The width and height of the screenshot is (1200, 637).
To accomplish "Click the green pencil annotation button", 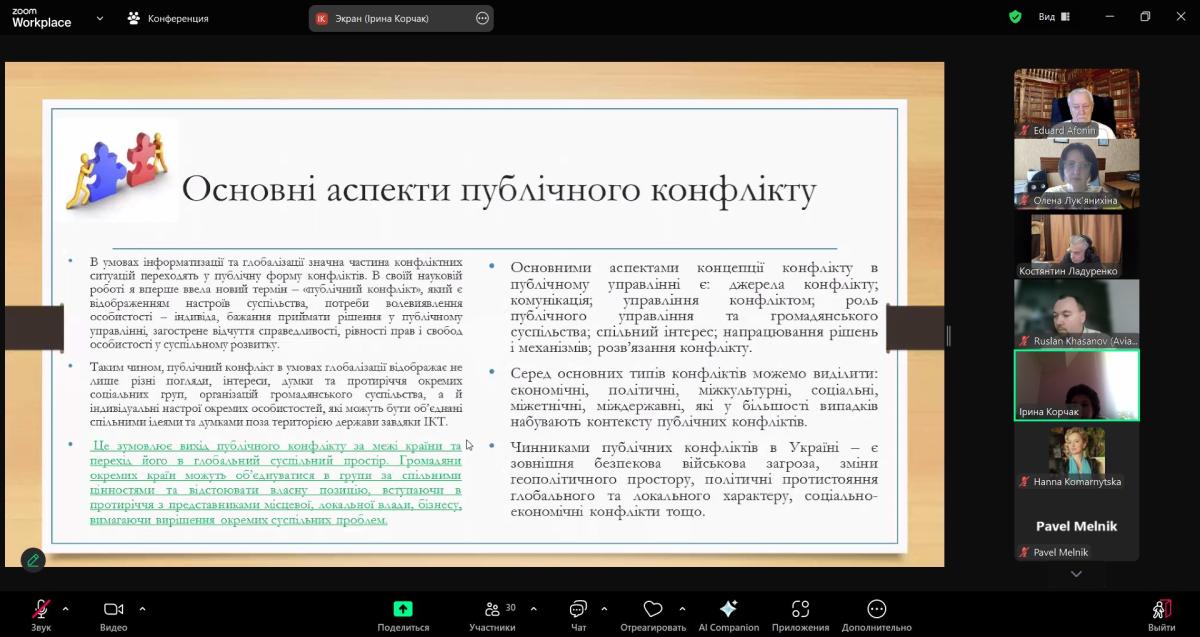I will tap(33, 560).
